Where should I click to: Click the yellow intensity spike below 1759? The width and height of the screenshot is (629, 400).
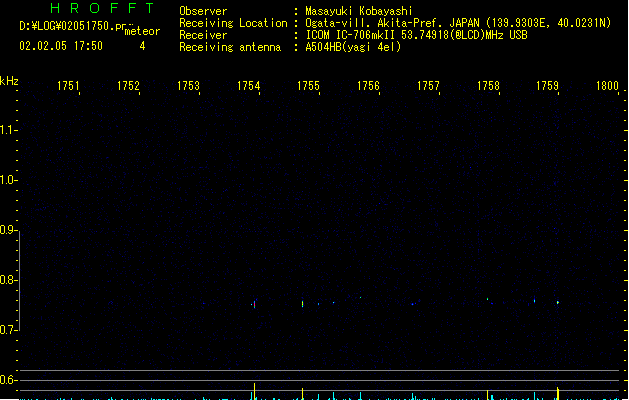[x=558, y=393]
